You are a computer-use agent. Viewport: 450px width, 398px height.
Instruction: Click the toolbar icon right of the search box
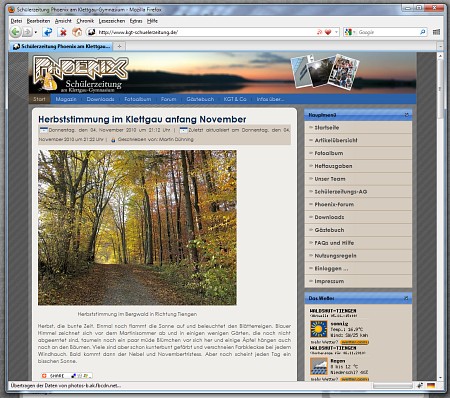436,32
